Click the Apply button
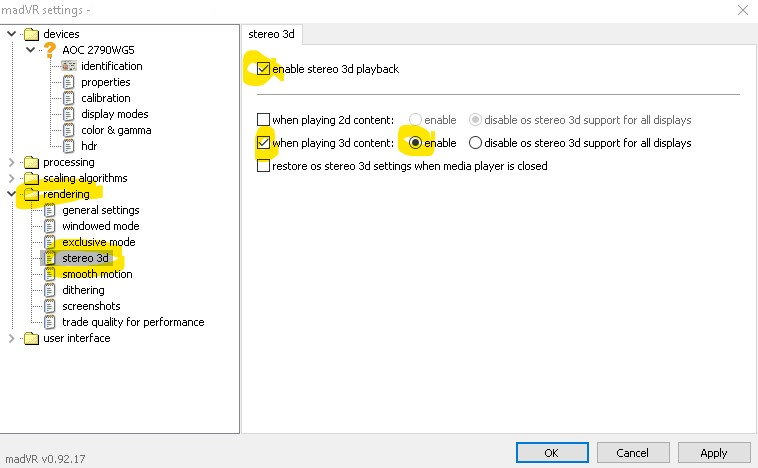 coord(714,453)
